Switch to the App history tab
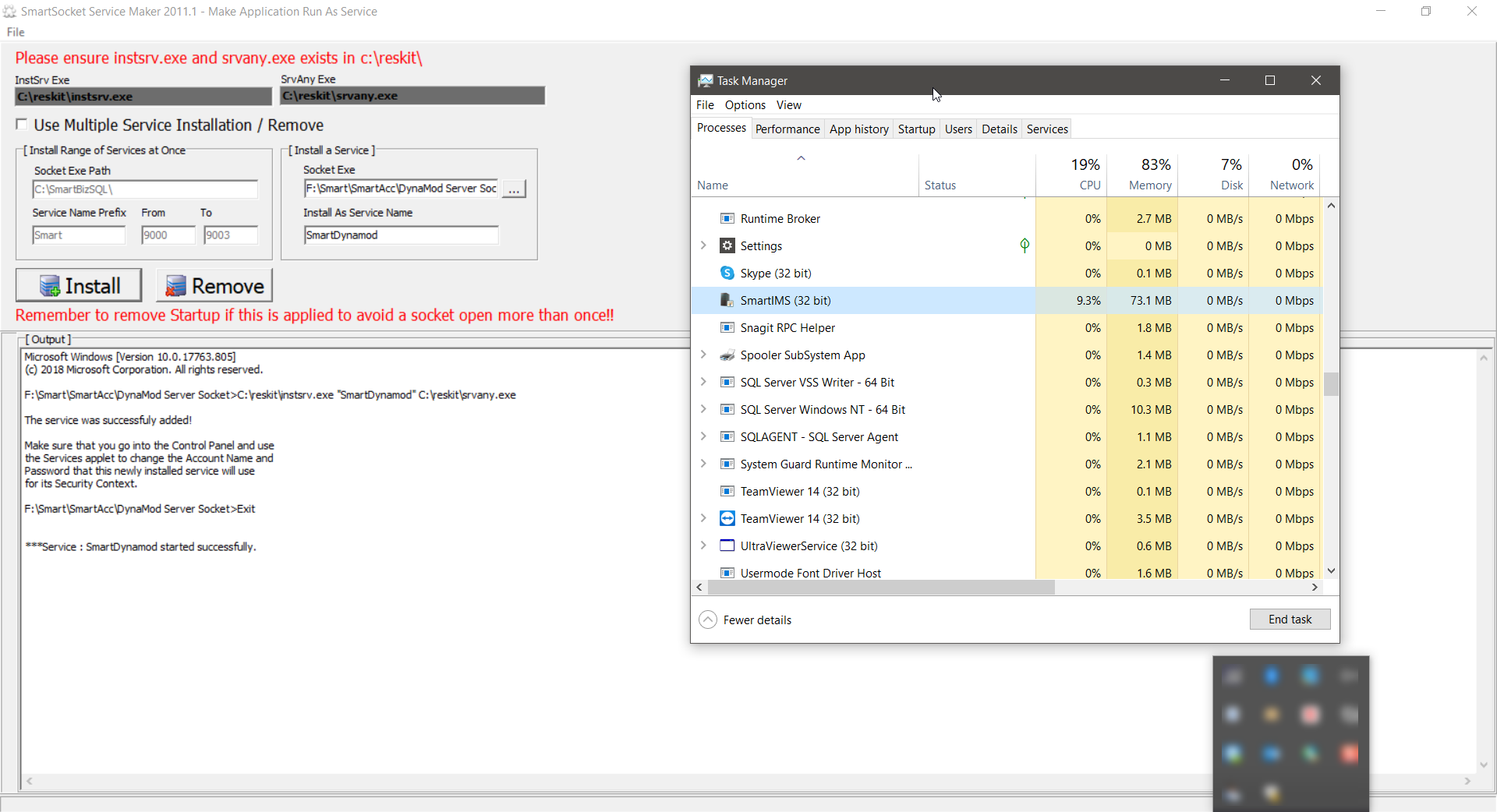This screenshot has width=1497, height=812. (x=859, y=129)
